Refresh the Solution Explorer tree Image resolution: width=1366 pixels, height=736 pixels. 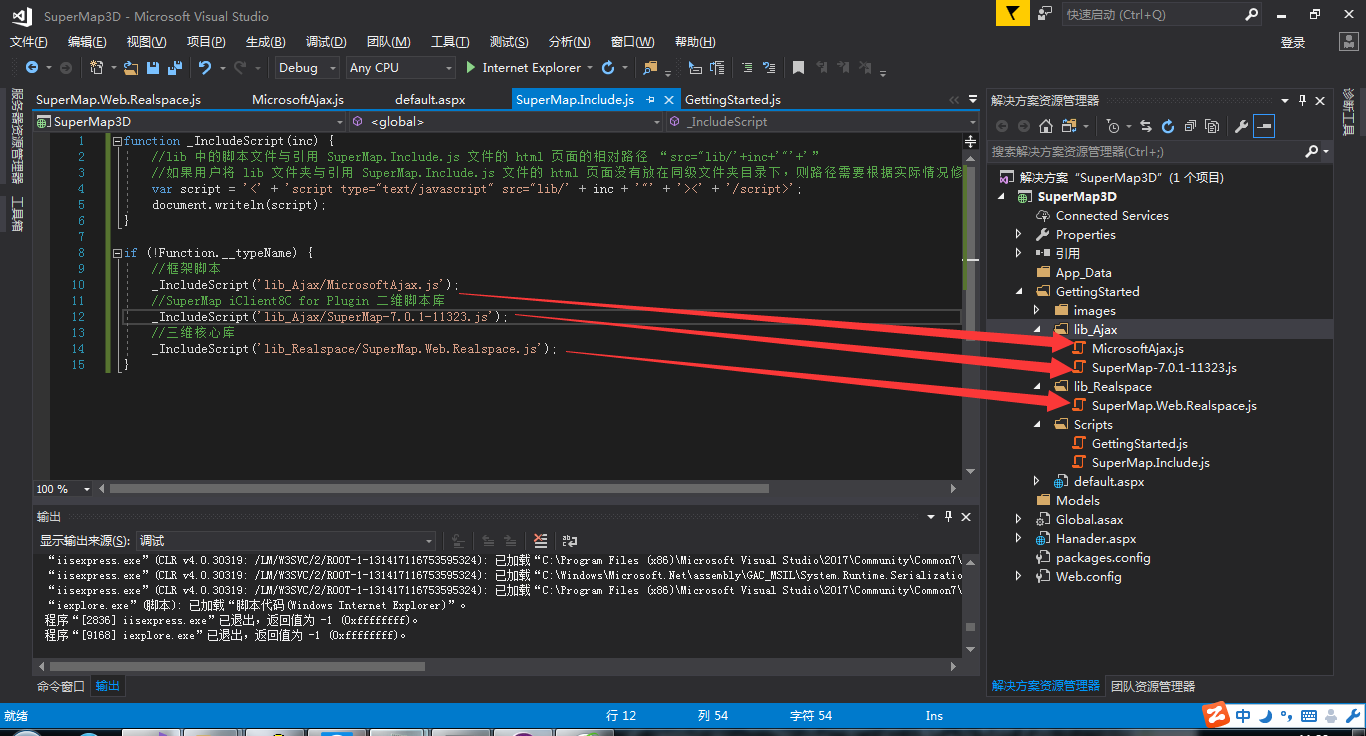pos(1168,126)
